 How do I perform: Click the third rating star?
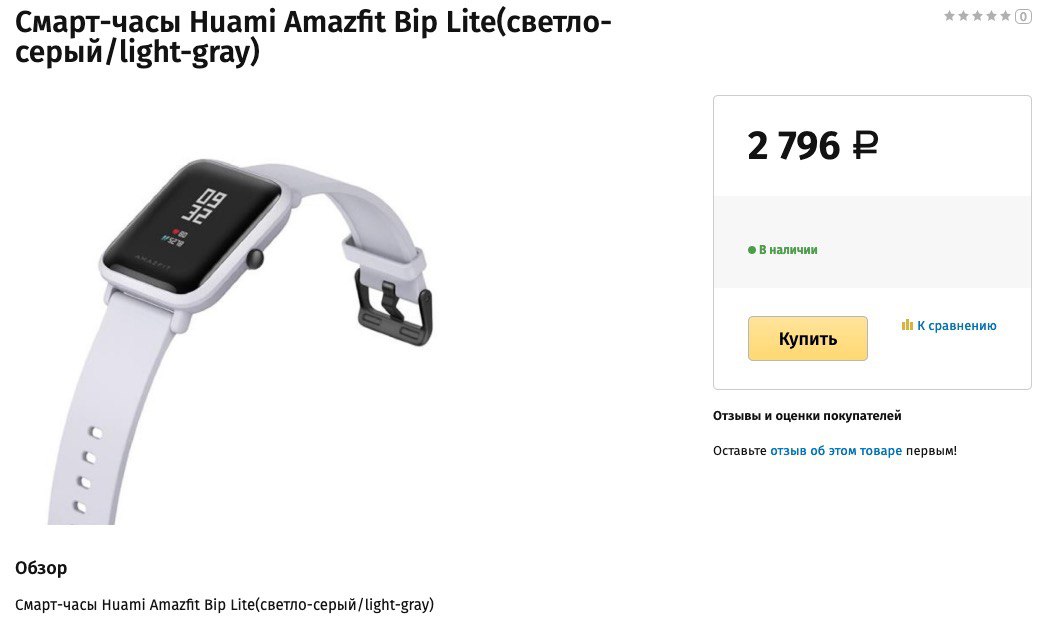coord(977,16)
